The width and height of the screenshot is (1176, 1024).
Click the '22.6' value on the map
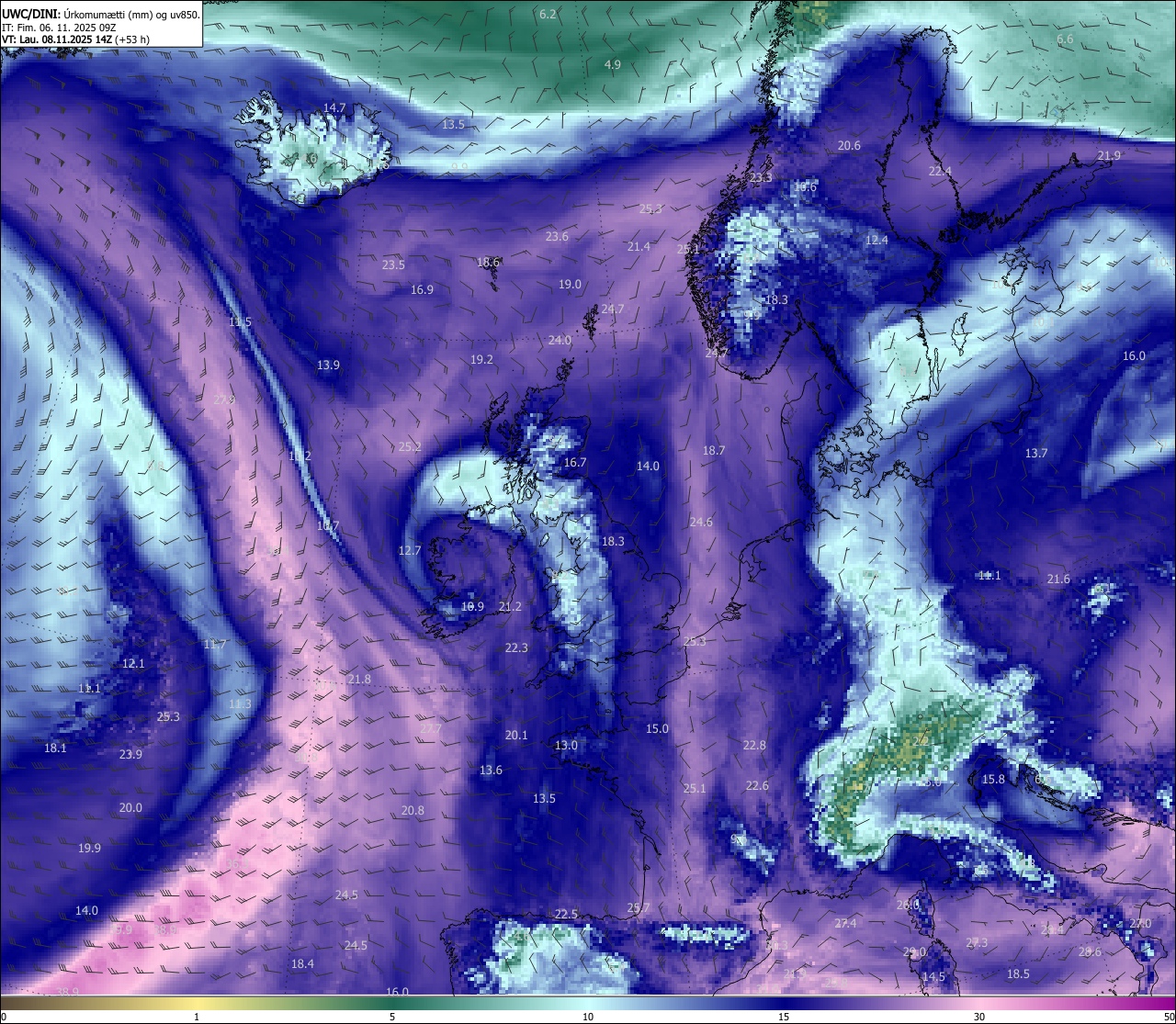[x=757, y=785]
